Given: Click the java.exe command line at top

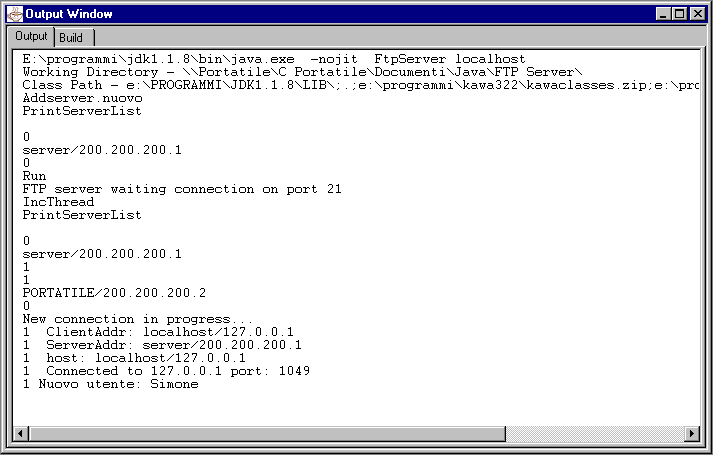Looking at the screenshot, I should 273,60.
